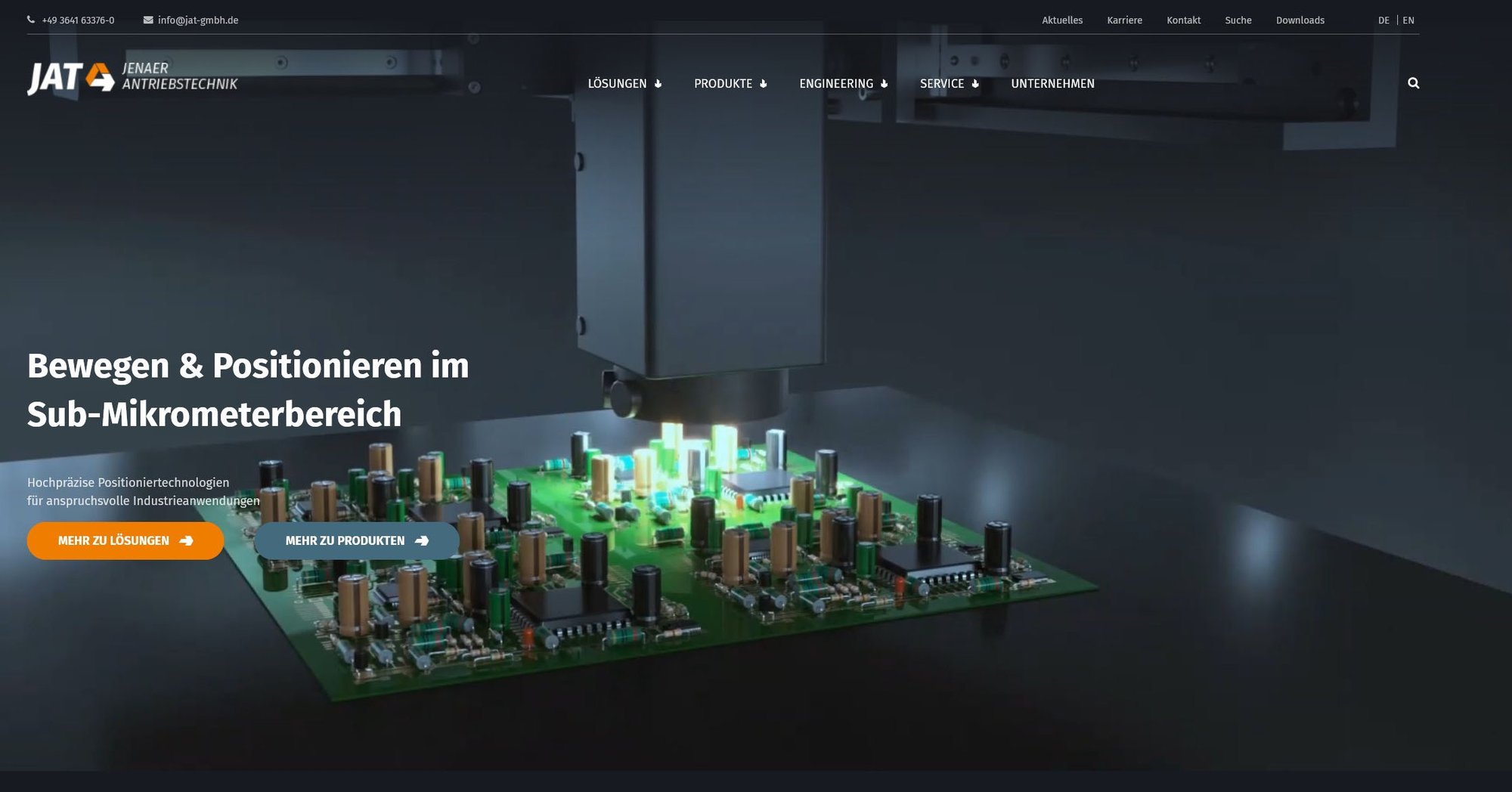Open the Service dropdown arrow
Screen dimensions: 1512x792
[975, 84]
